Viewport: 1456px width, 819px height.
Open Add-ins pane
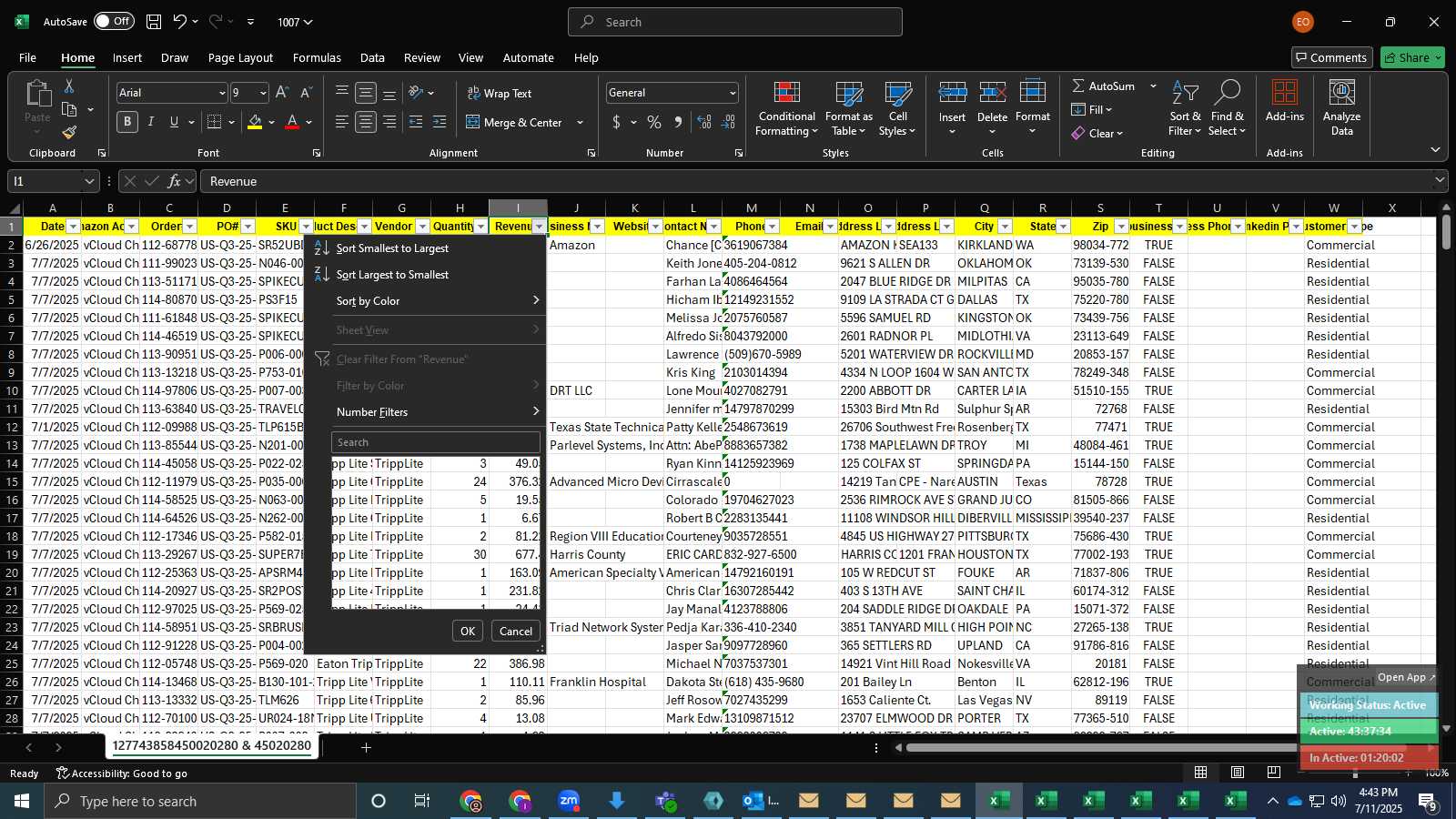point(1284,102)
